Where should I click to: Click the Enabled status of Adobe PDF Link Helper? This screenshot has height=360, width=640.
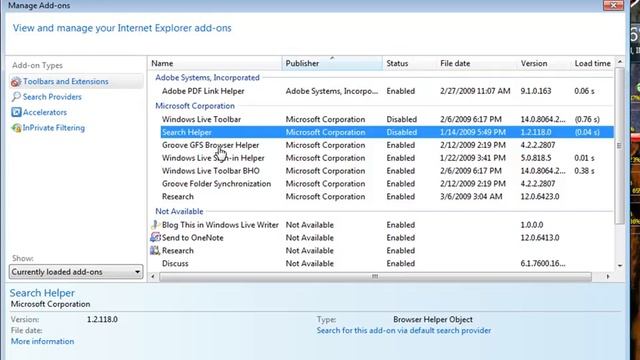pos(400,91)
